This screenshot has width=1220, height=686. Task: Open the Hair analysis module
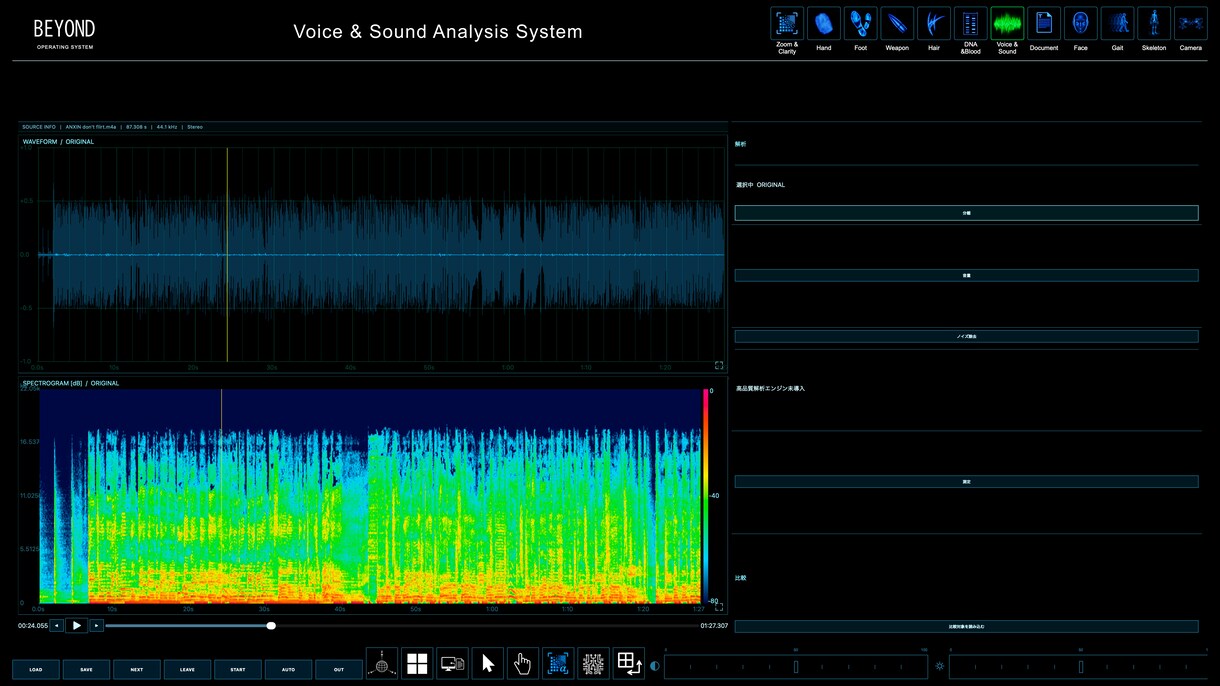tap(934, 23)
